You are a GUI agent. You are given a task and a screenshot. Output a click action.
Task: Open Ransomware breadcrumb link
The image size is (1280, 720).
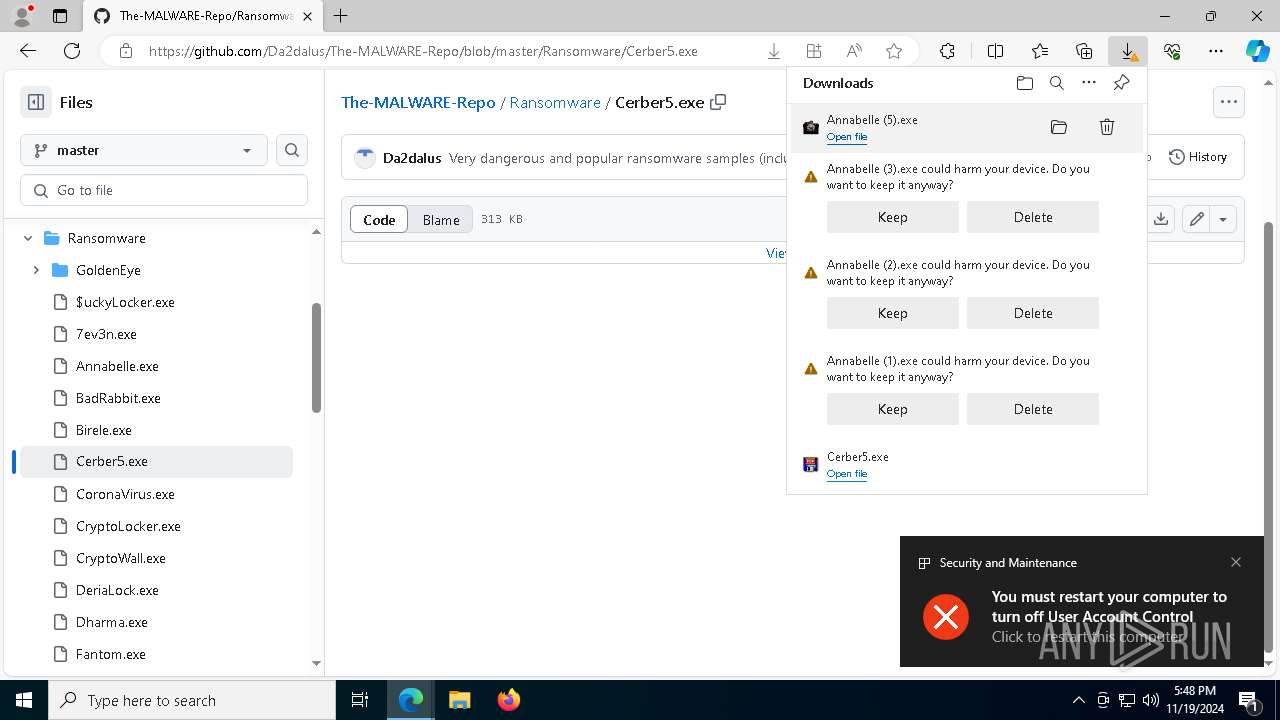tap(555, 102)
